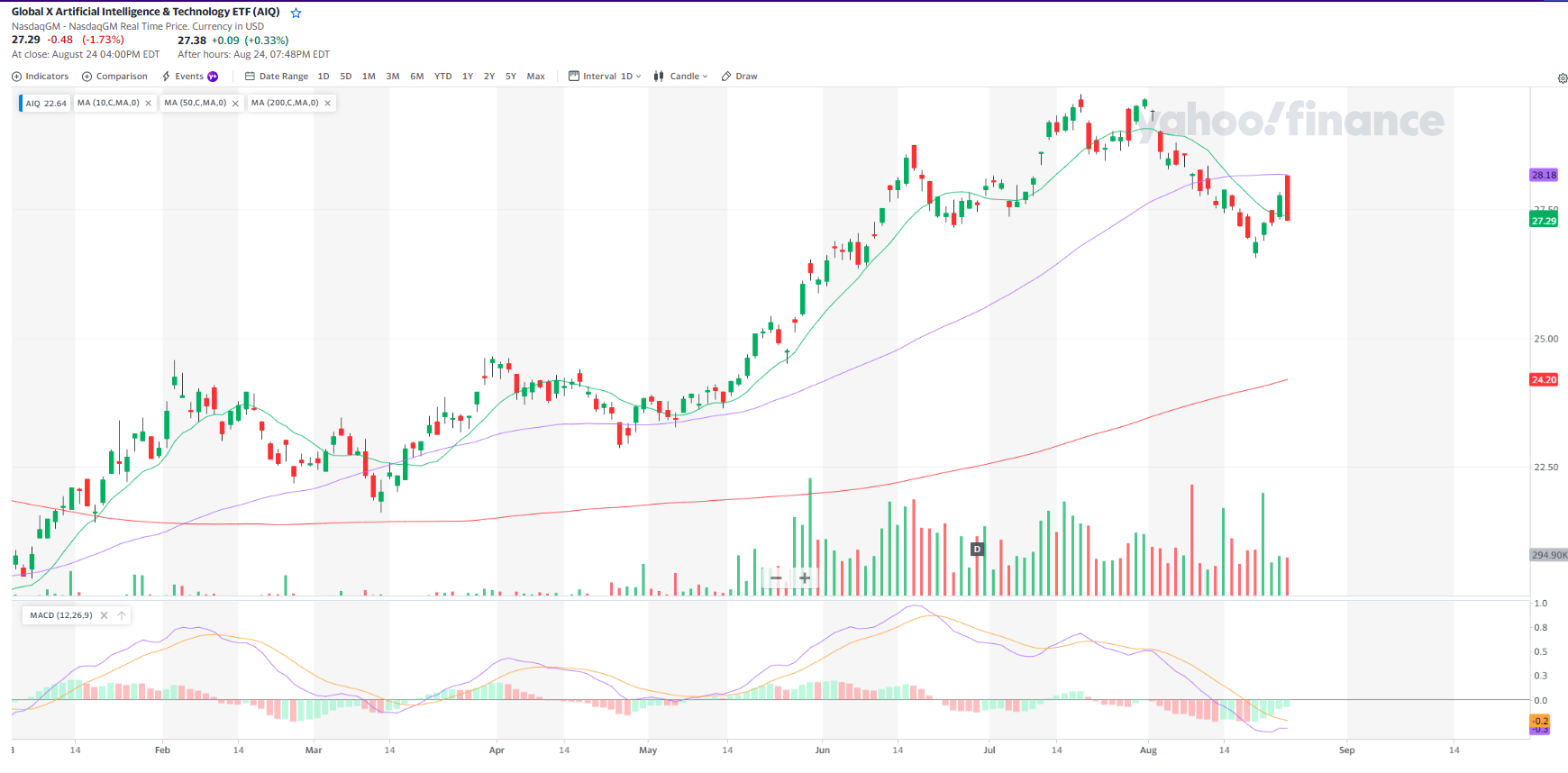The image size is (1568, 773).
Task: Add AIQ to watchlist with star icon
Action: (x=296, y=13)
